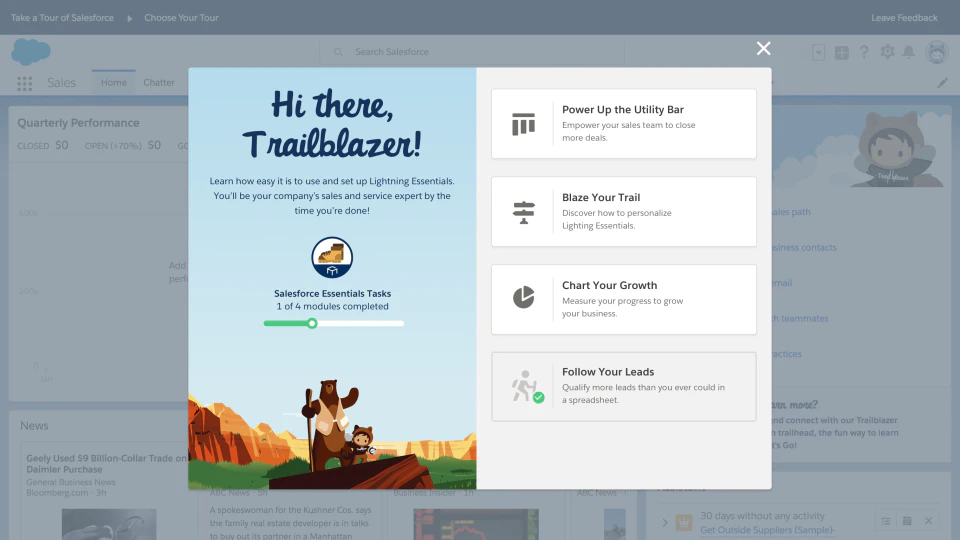The width and height of the screenshot is (960, 540).
Task: Click the Kushner Cos. news article text
Action: pos(291,522)
